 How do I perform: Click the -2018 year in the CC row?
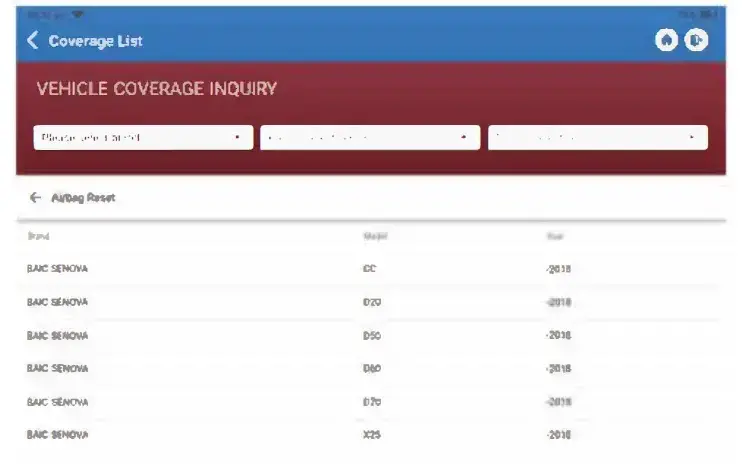(x=558, y=269)
